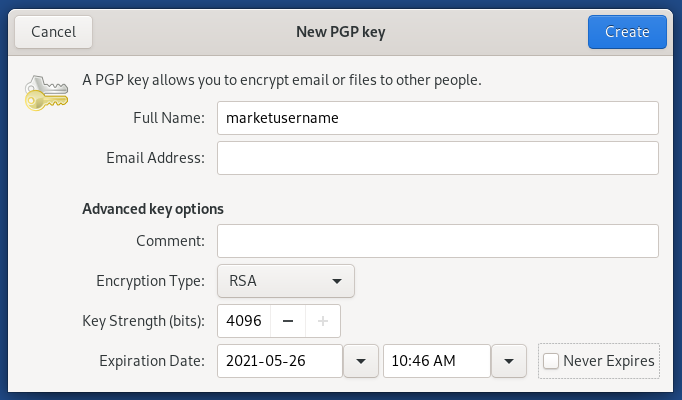Enable the Never Expires checkbox
The width and height of the screenshot is (682, 400).
point(551,361)
